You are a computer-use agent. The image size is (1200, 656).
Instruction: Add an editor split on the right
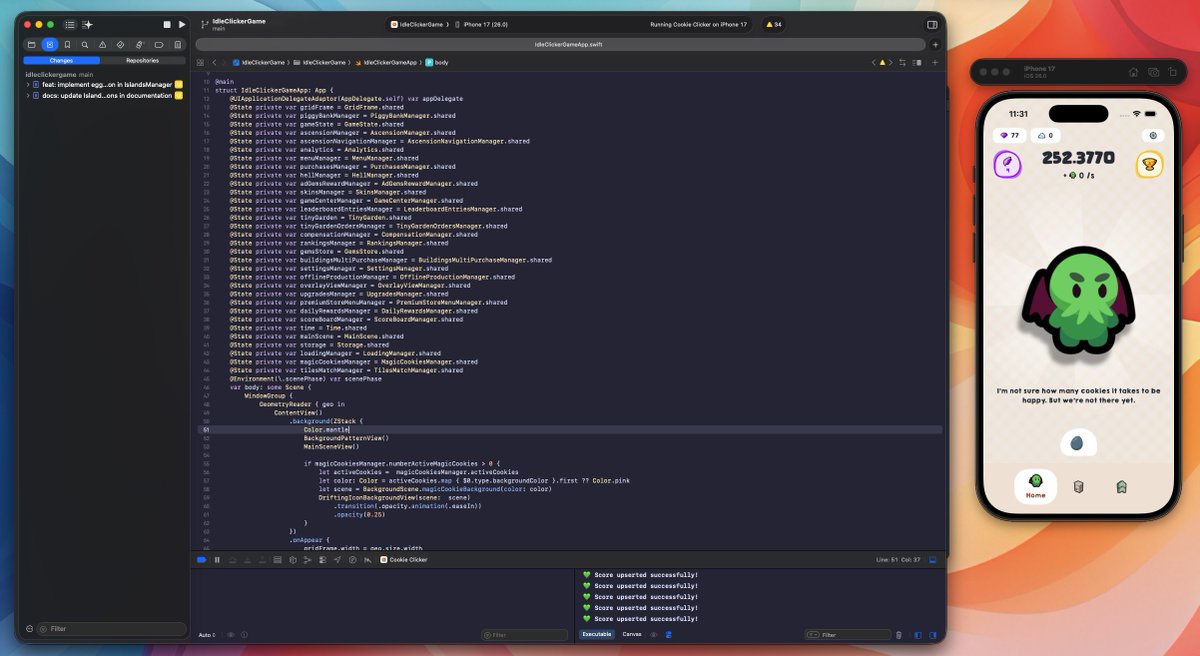coord(935,62)
